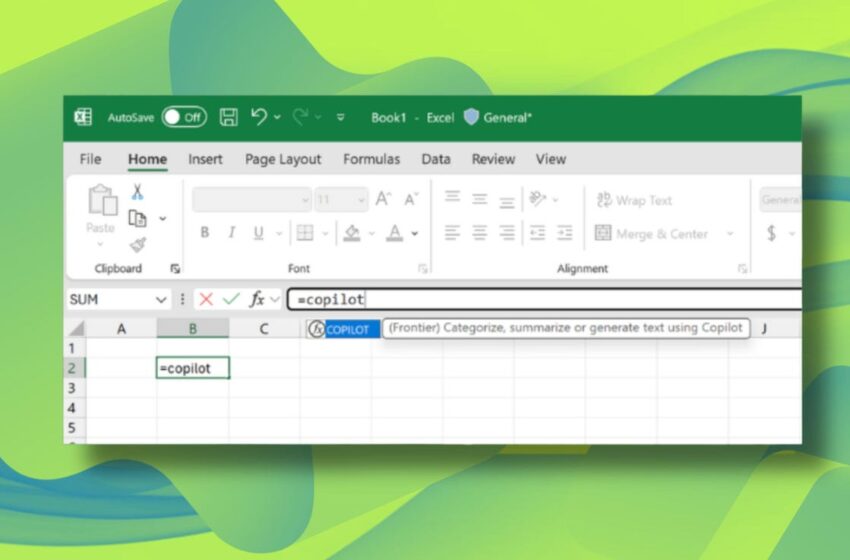Toggle Wrap Text
The height and width of the screenshot is (560, 850).
pos(634,200)
